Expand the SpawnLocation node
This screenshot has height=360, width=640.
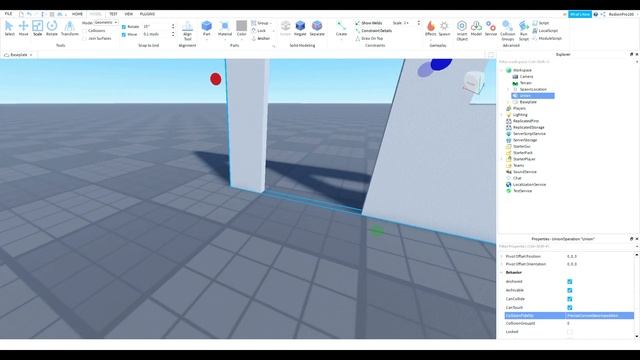click(x=508, y=89)
